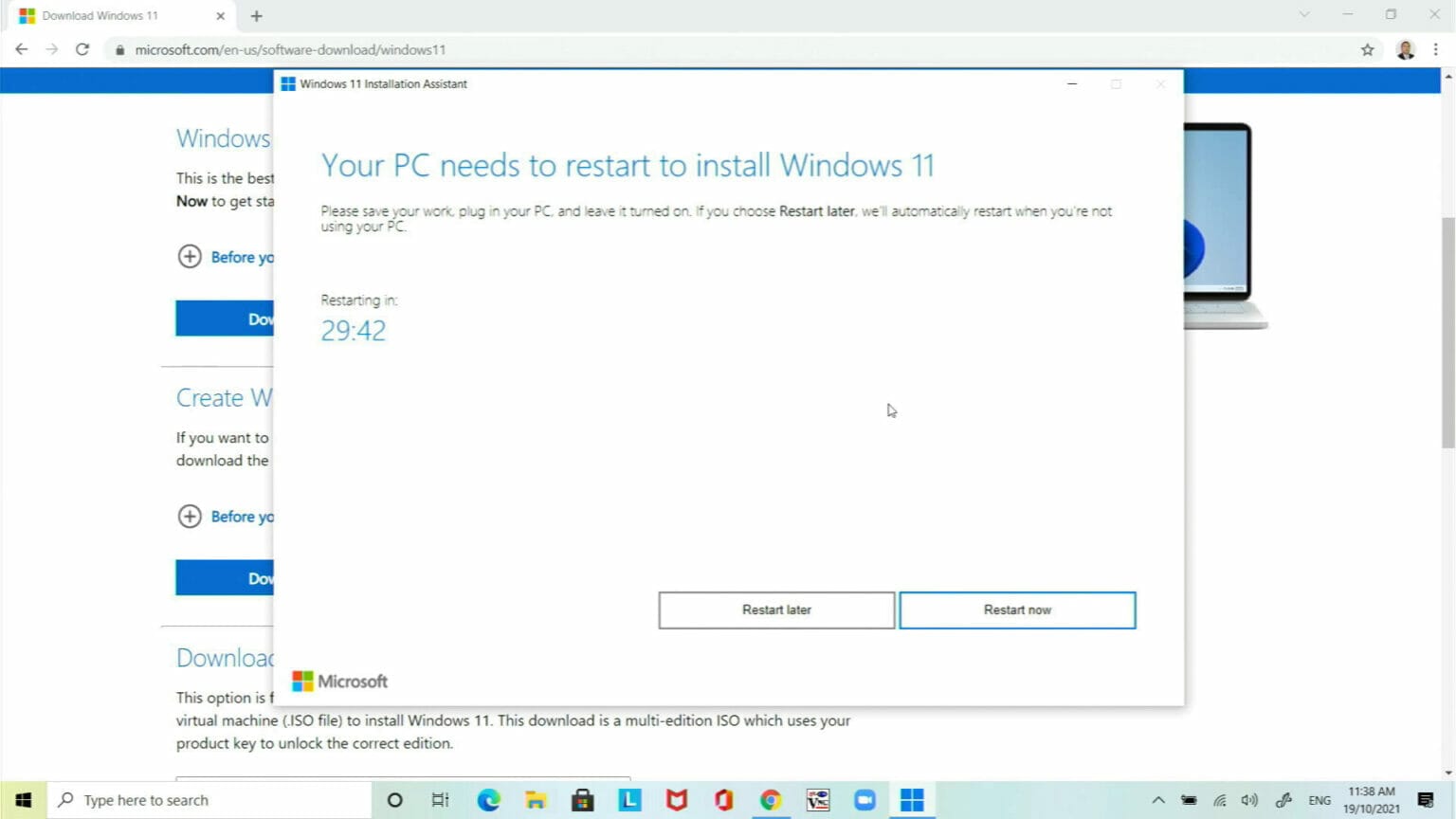1456x819 pixels.
Task: Toggle speaker volume from the system tray
Action: pos(1249,799)
